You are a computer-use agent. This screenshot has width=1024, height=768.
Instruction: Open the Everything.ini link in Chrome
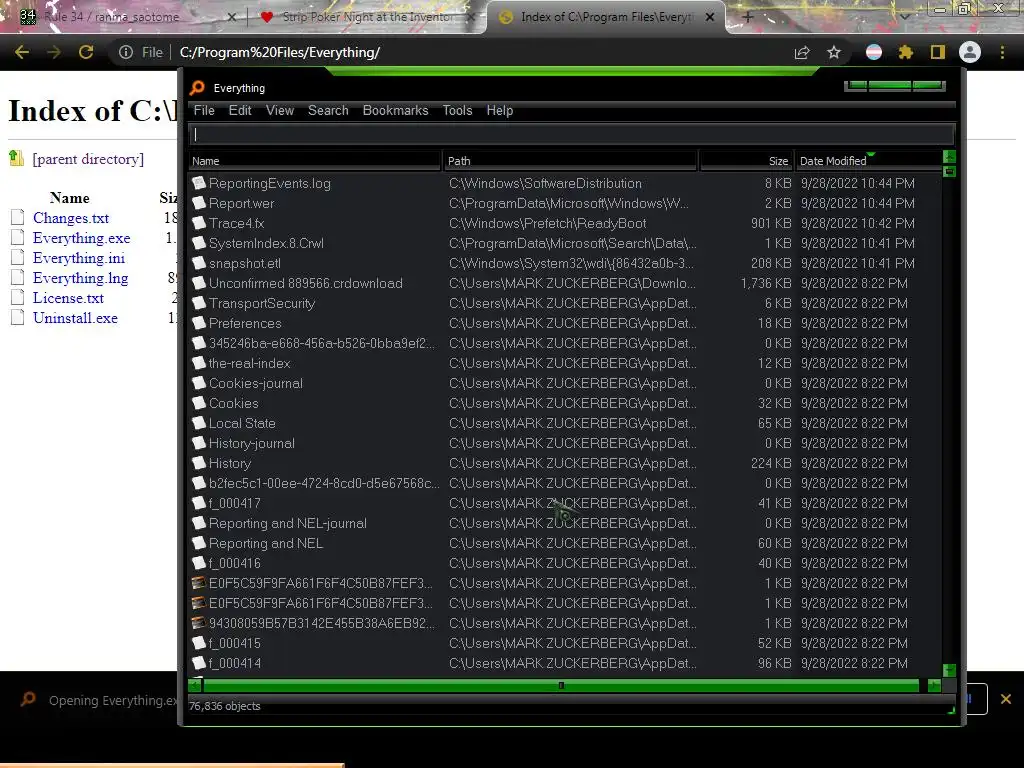78,258
